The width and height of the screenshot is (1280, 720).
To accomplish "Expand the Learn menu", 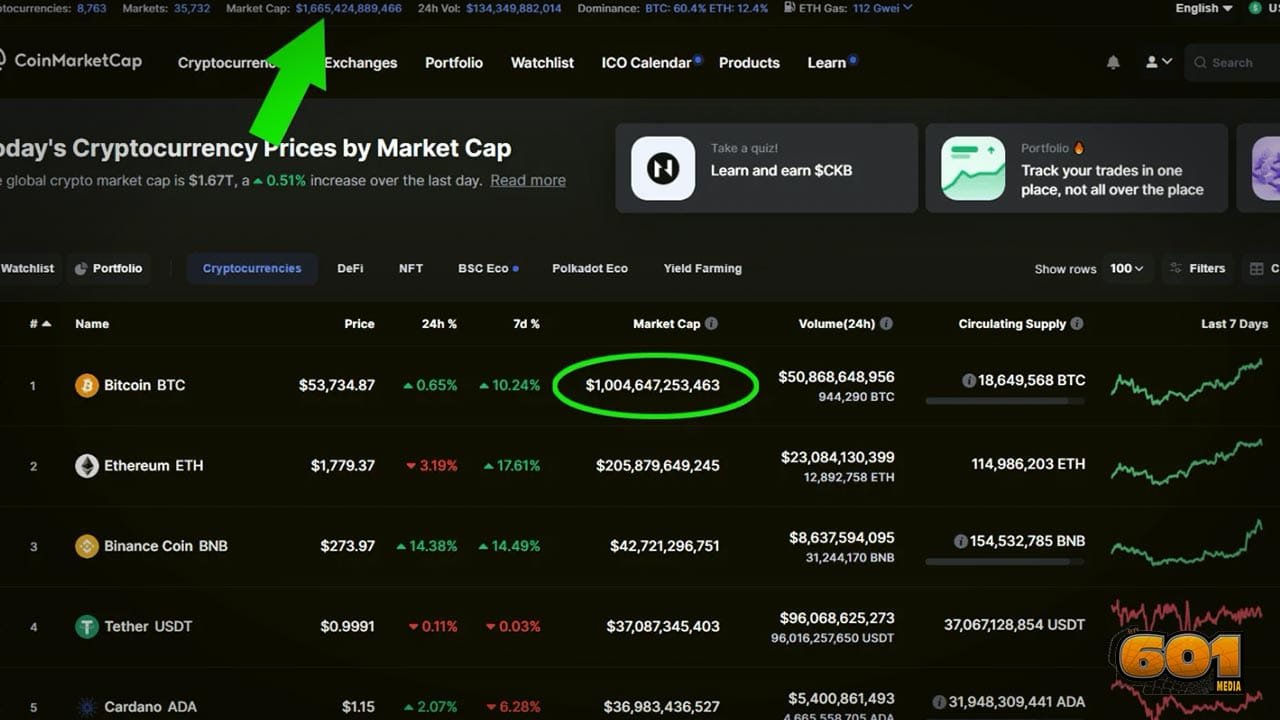I will (x=828, y=62).
